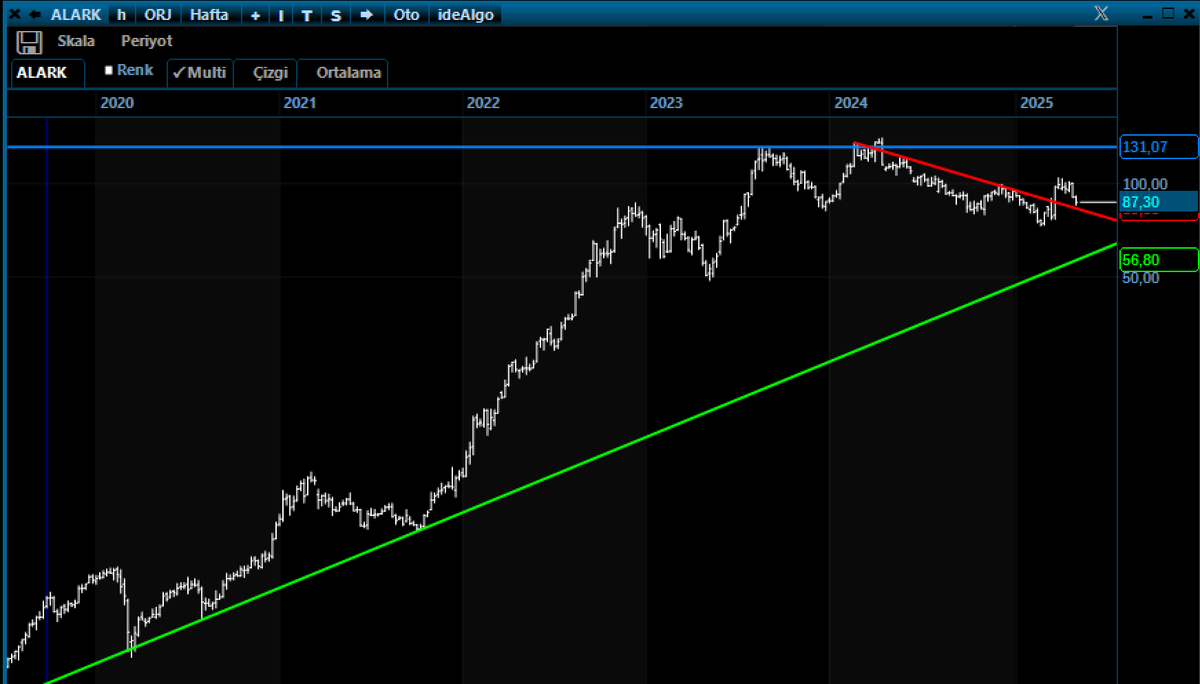This screenshot has width=1200, height=684.
Task: Click the 100,00 price axis value
Action: tap(1146, 184)
